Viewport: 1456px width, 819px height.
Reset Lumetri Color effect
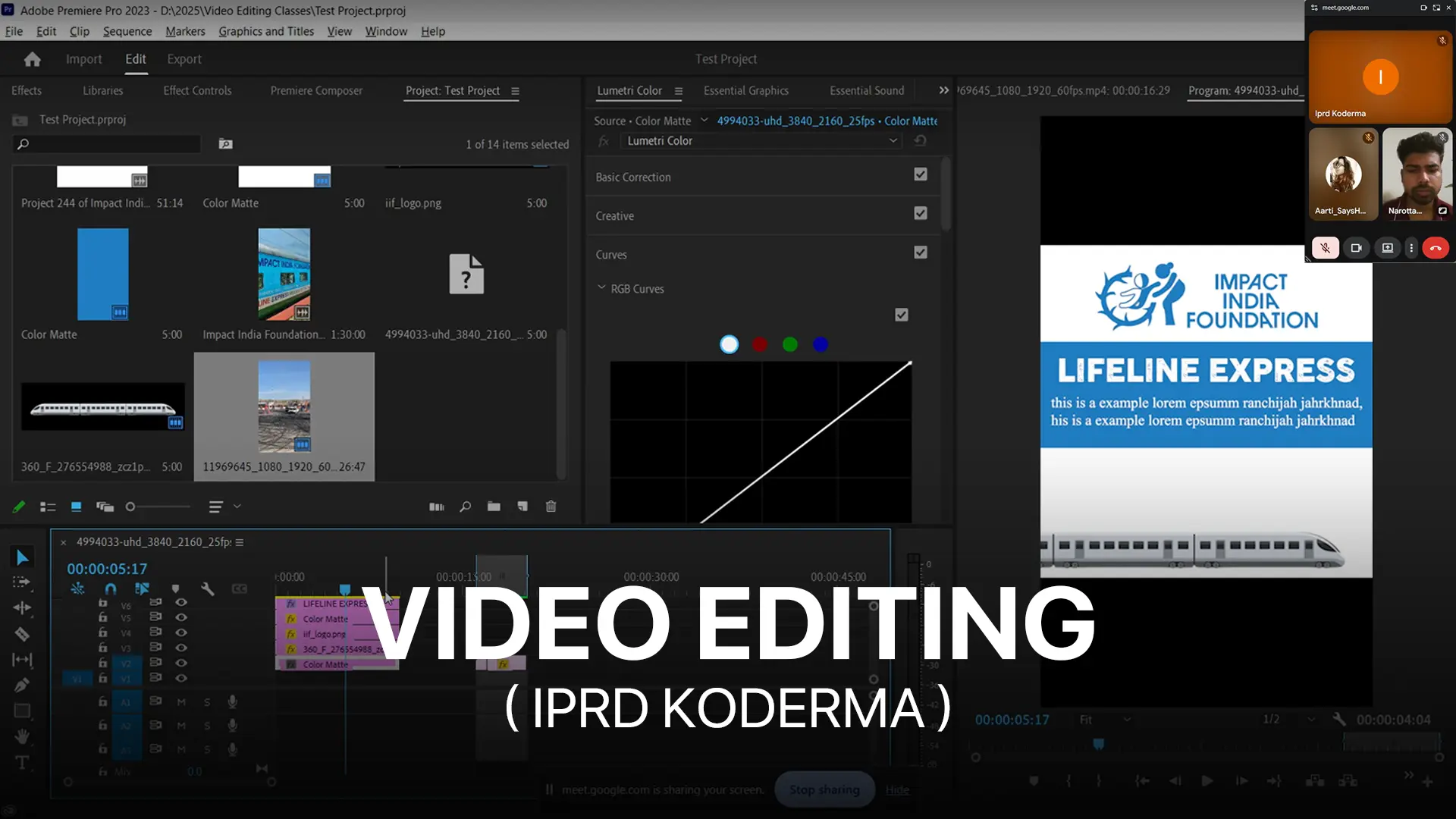[x=920, y=141]
